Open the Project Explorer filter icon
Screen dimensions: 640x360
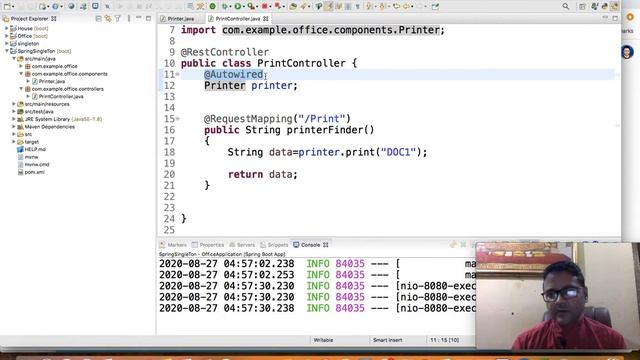coord(118,19)
